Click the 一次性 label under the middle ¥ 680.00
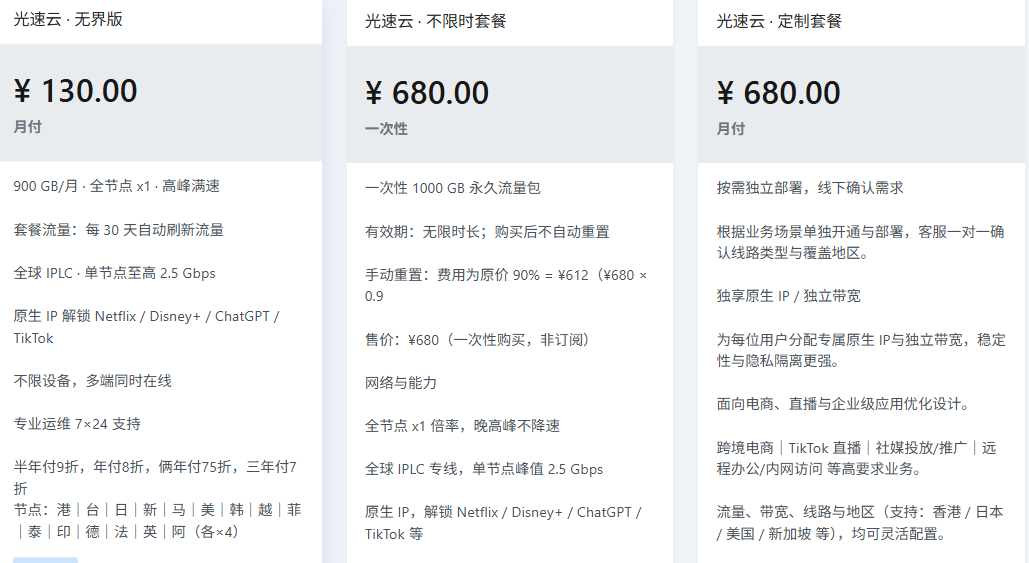Image resolution: width=1029 pixels, height=563 pixels. [x=386, y=129]
